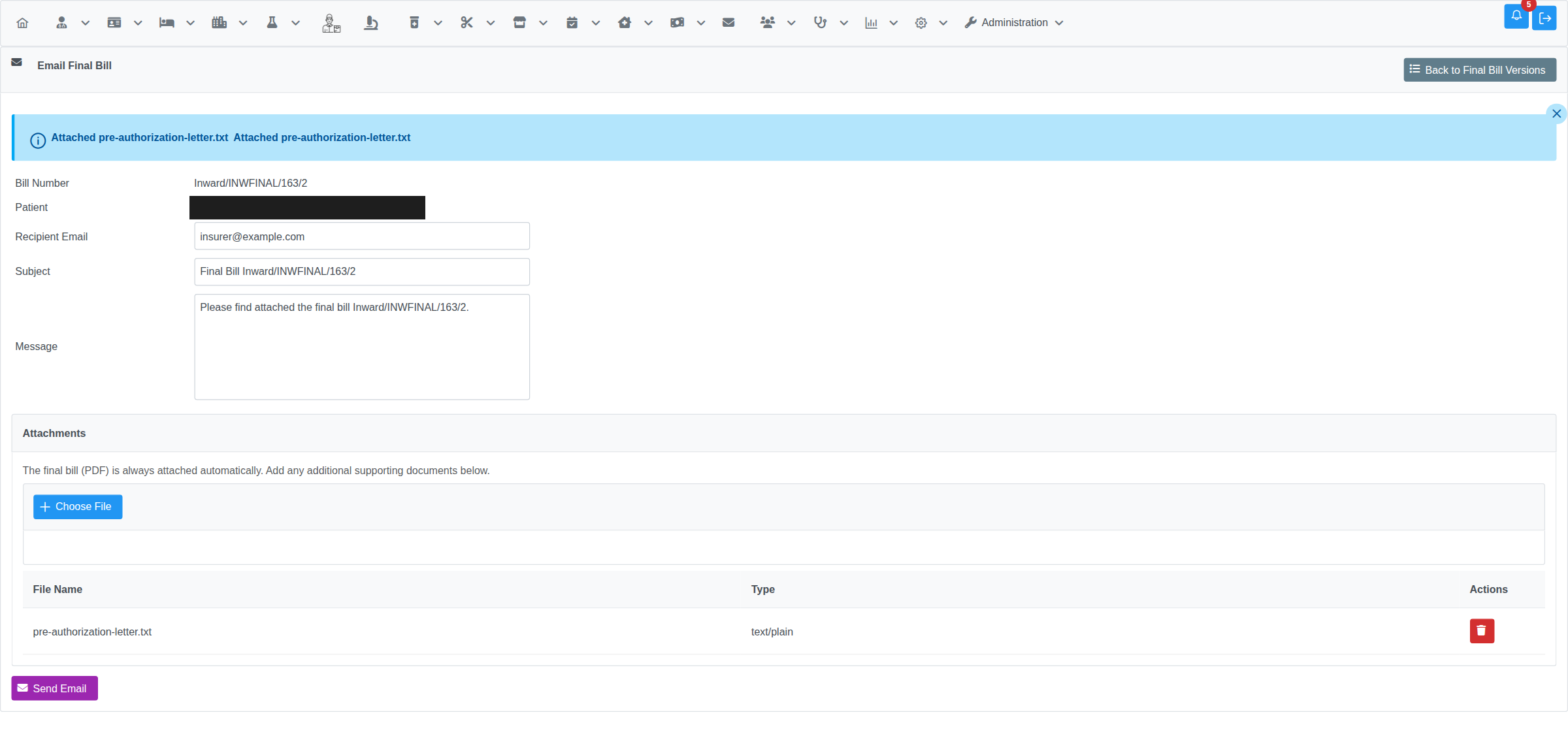Expand chevron next to stethoscope icon

coord(844,23)
